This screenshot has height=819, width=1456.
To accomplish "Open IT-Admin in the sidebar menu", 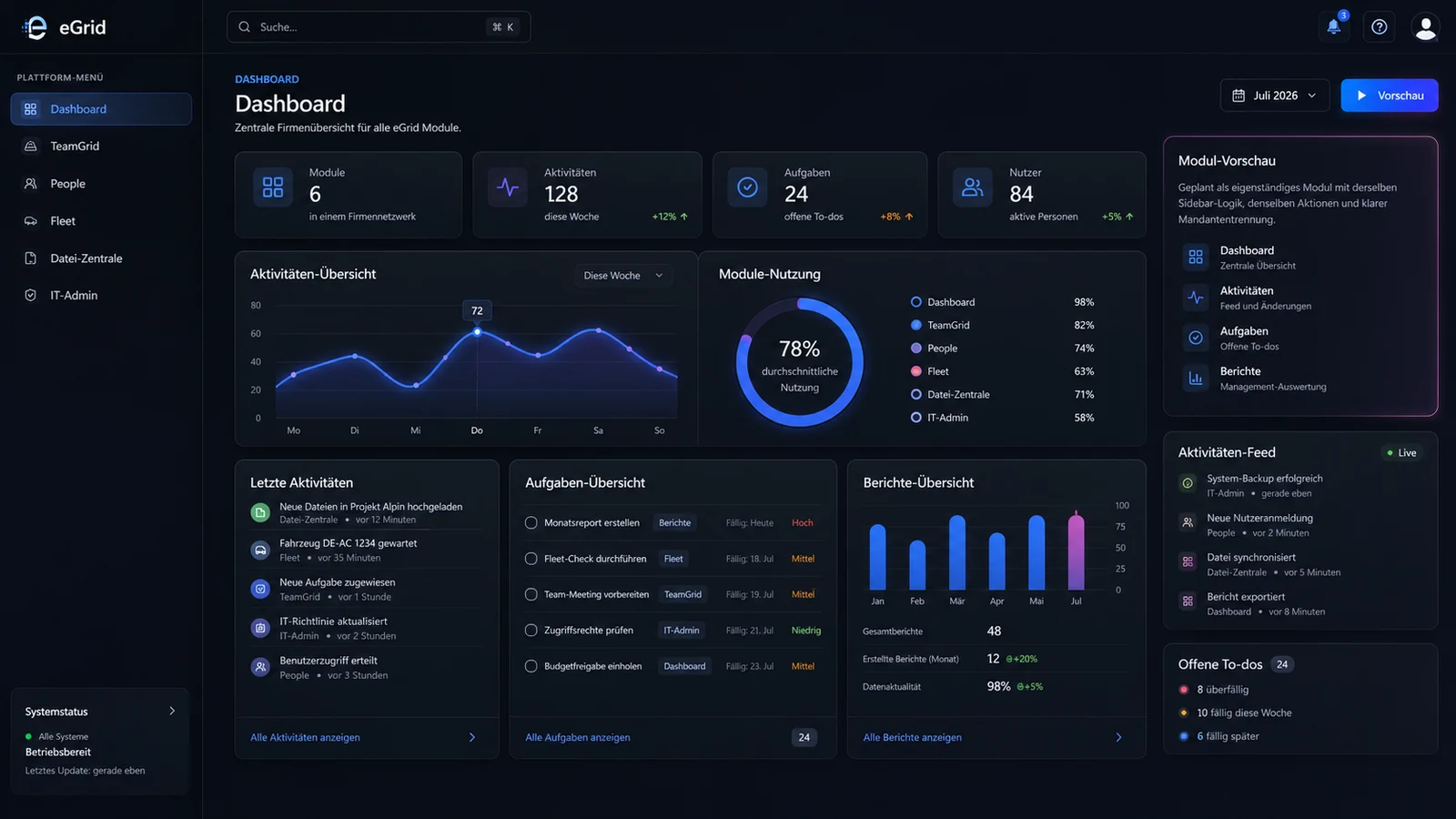I will pos(101,296).
